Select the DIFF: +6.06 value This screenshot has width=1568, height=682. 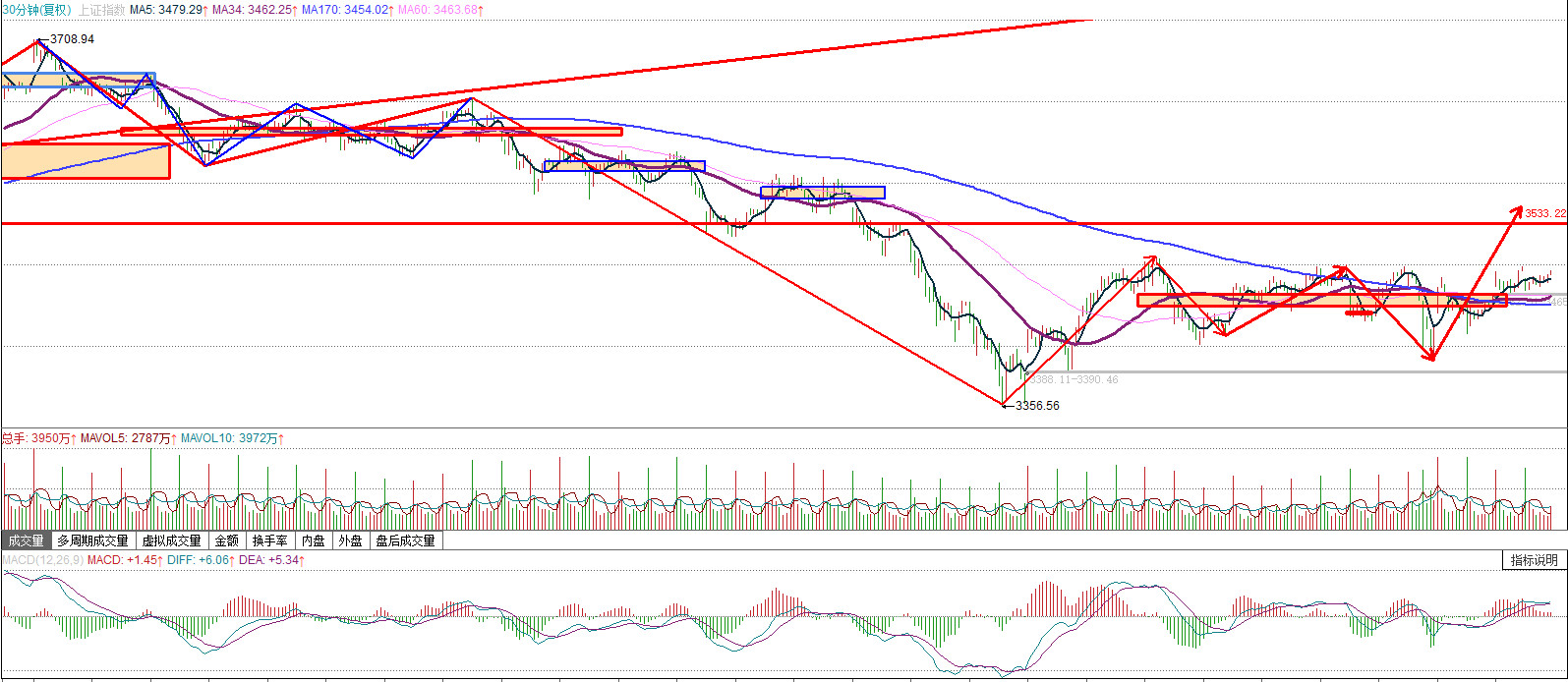(201, 560)
